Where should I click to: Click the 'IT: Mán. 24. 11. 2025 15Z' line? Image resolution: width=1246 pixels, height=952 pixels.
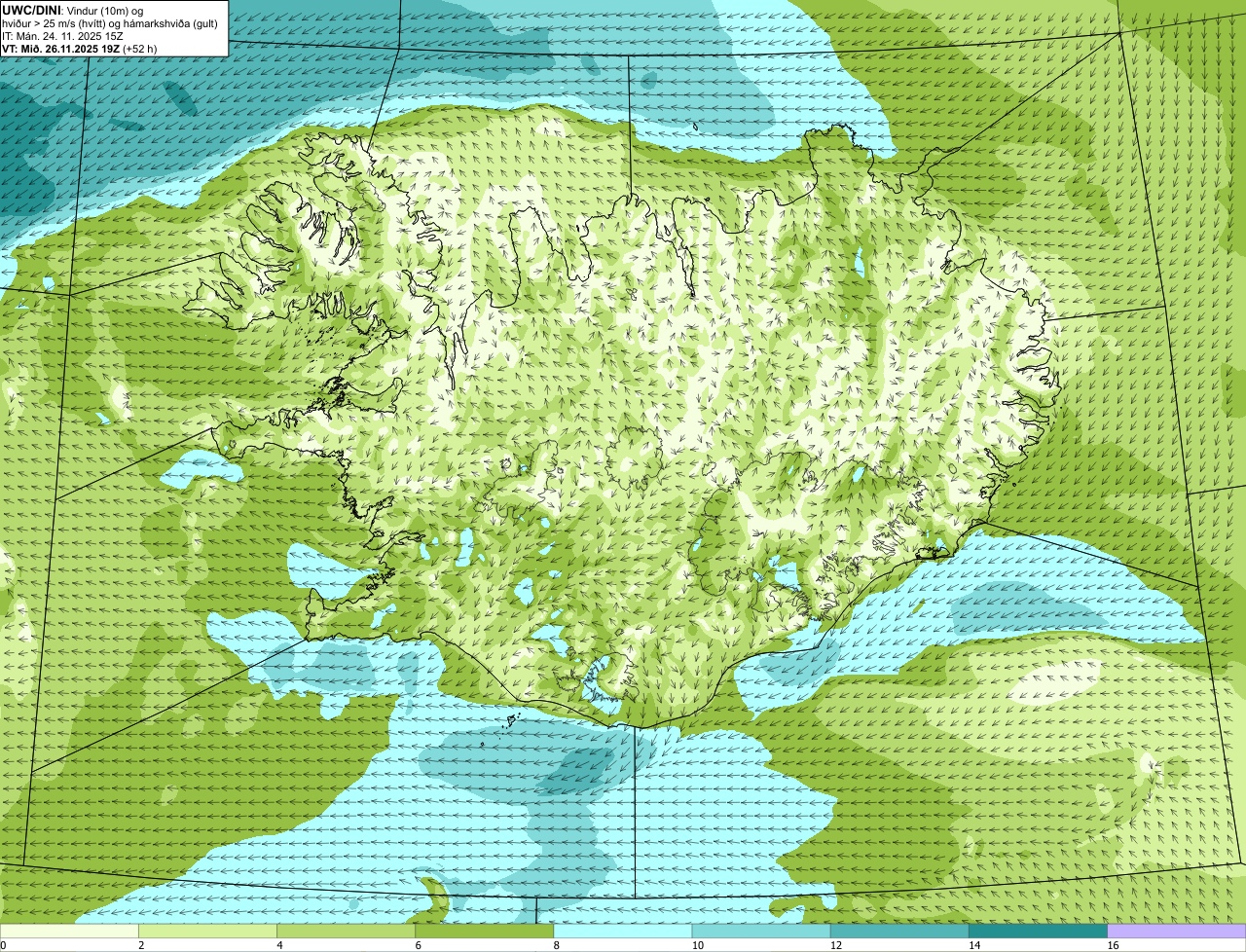62,35
